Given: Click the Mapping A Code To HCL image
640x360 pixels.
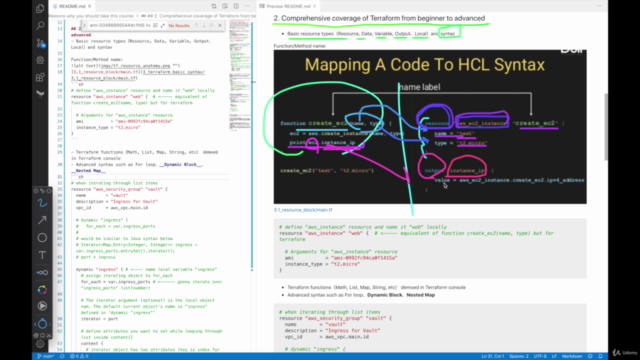Looking at the screenshot, I should pyautogui.click(x=430, y=127).
